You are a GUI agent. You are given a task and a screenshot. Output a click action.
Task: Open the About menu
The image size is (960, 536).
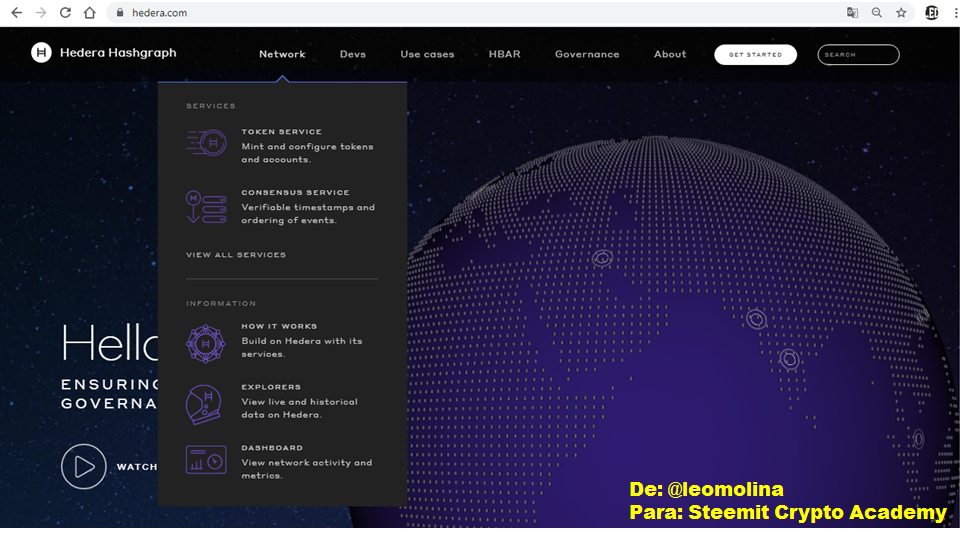coord(670,54)
